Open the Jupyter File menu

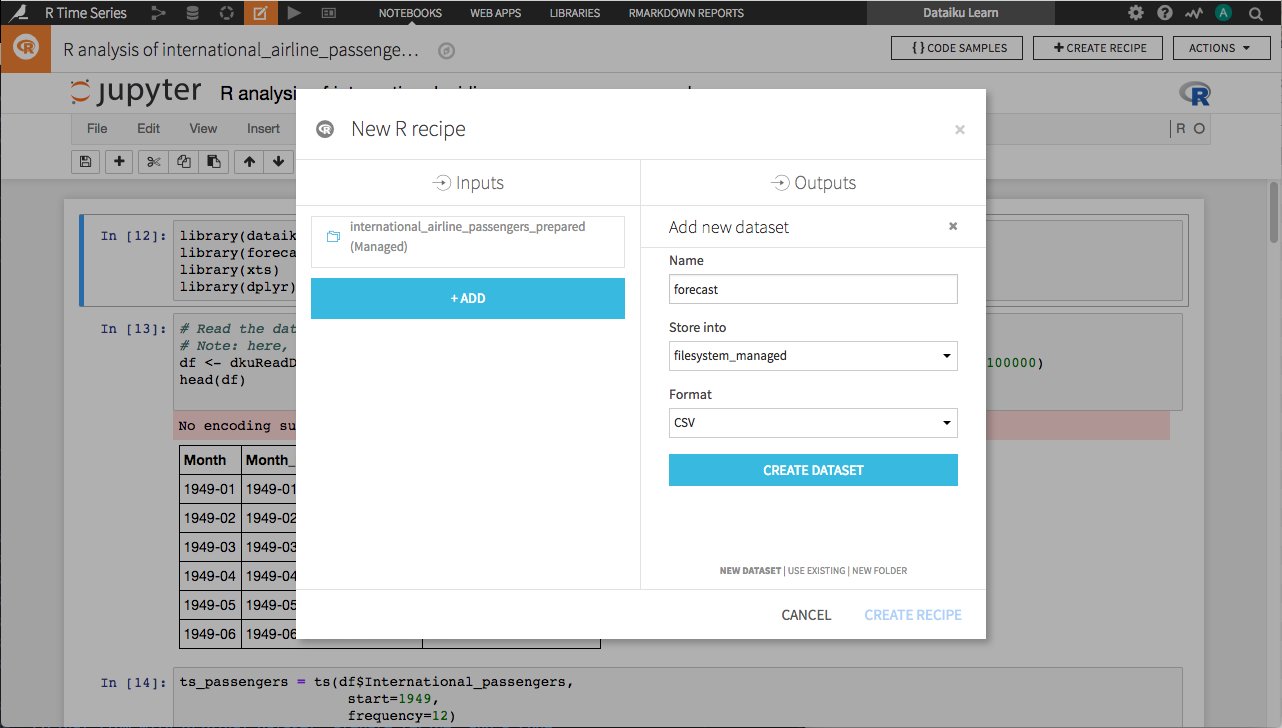coord(97,128)
